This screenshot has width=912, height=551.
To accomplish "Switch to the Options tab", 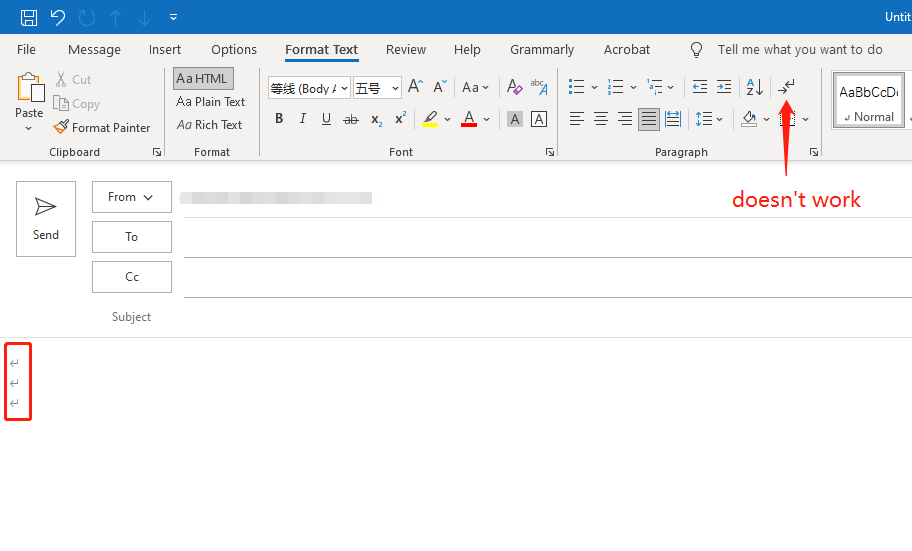I will point(234,49).
